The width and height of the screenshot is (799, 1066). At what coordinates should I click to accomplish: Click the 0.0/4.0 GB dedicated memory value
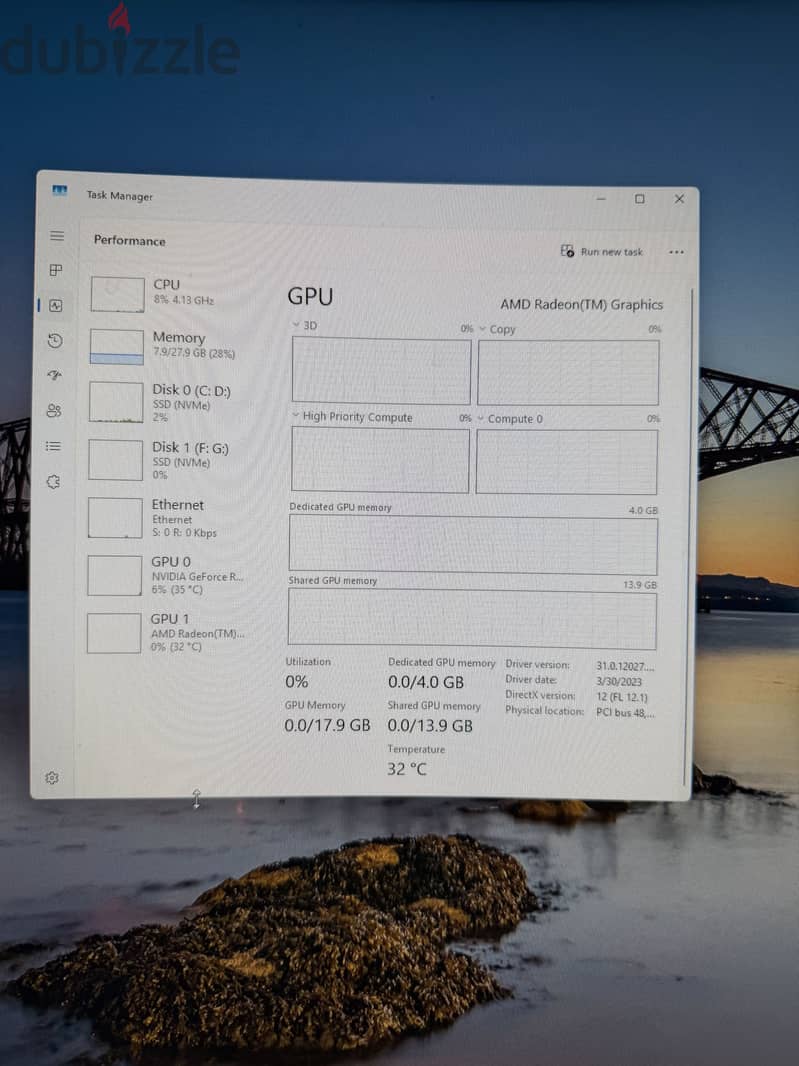(x=426, y=682)
